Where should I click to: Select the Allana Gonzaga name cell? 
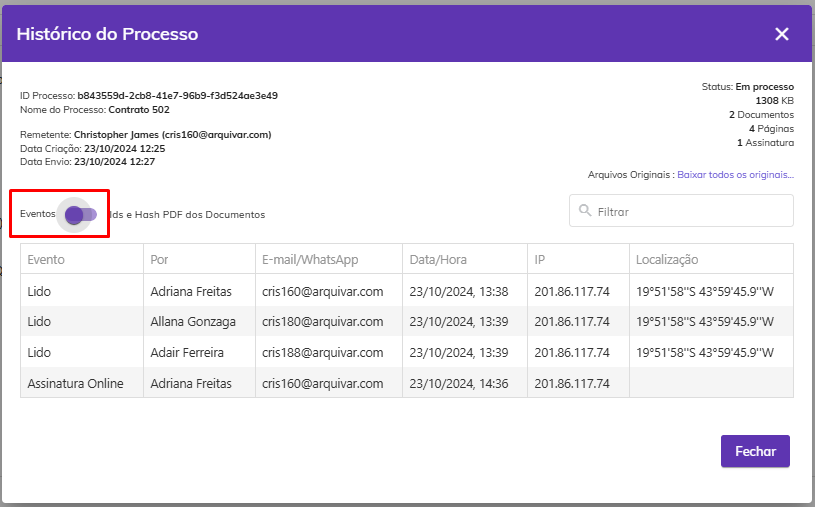point(199,321)
